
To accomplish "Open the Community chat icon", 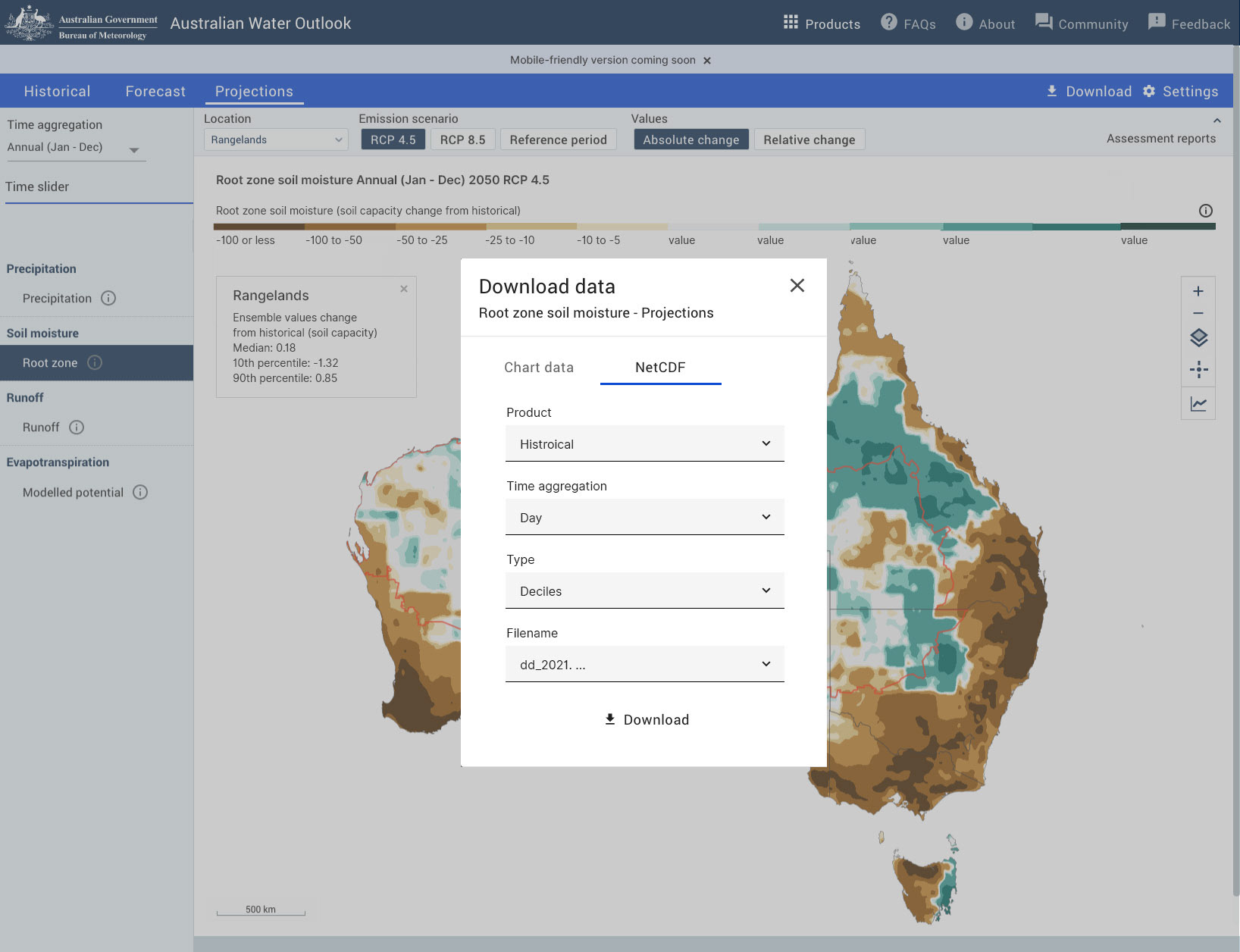I will [x=1044, y=22].
